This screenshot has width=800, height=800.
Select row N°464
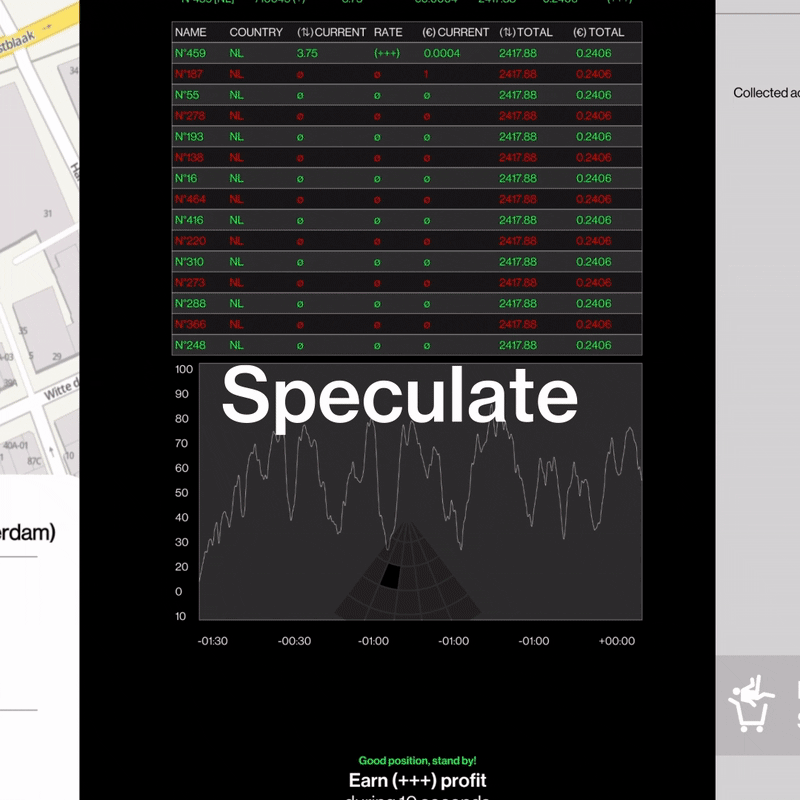point(407,199)
